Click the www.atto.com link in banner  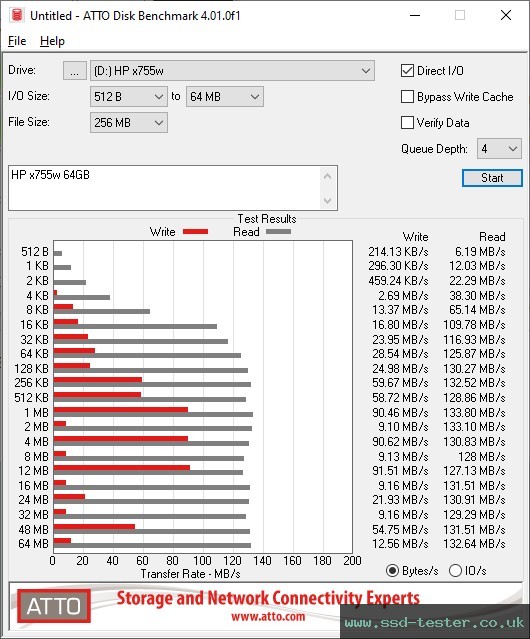coord(268,616)
